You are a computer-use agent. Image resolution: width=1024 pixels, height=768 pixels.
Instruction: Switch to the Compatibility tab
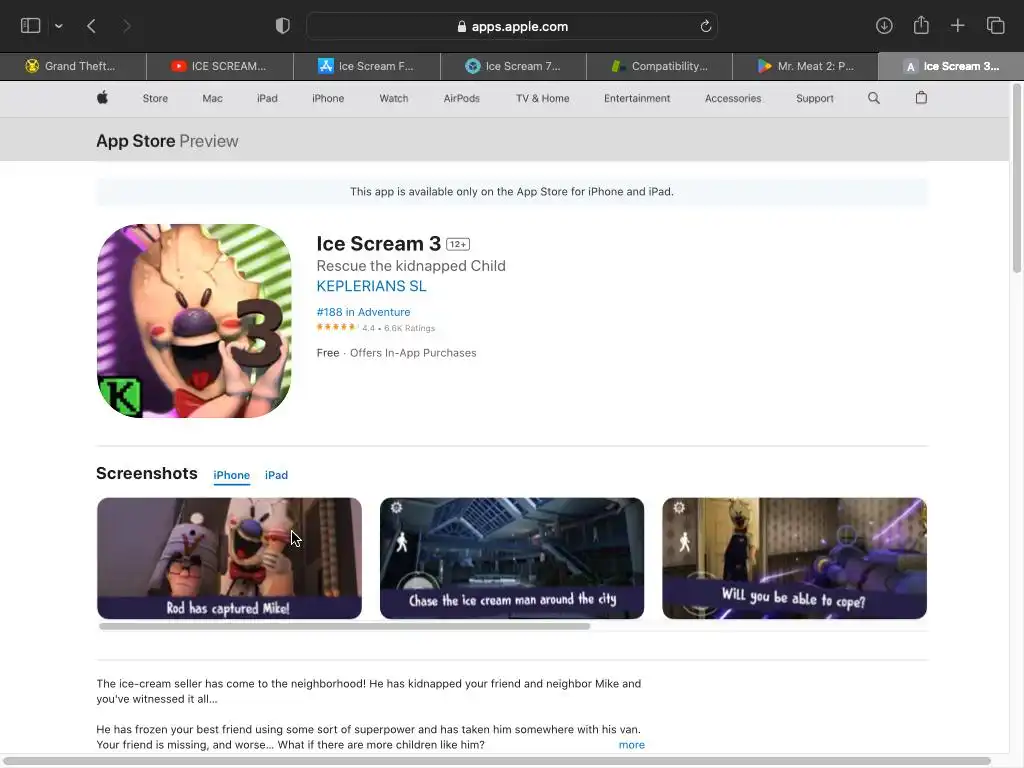pyautogui.click(x=660, y=66)
